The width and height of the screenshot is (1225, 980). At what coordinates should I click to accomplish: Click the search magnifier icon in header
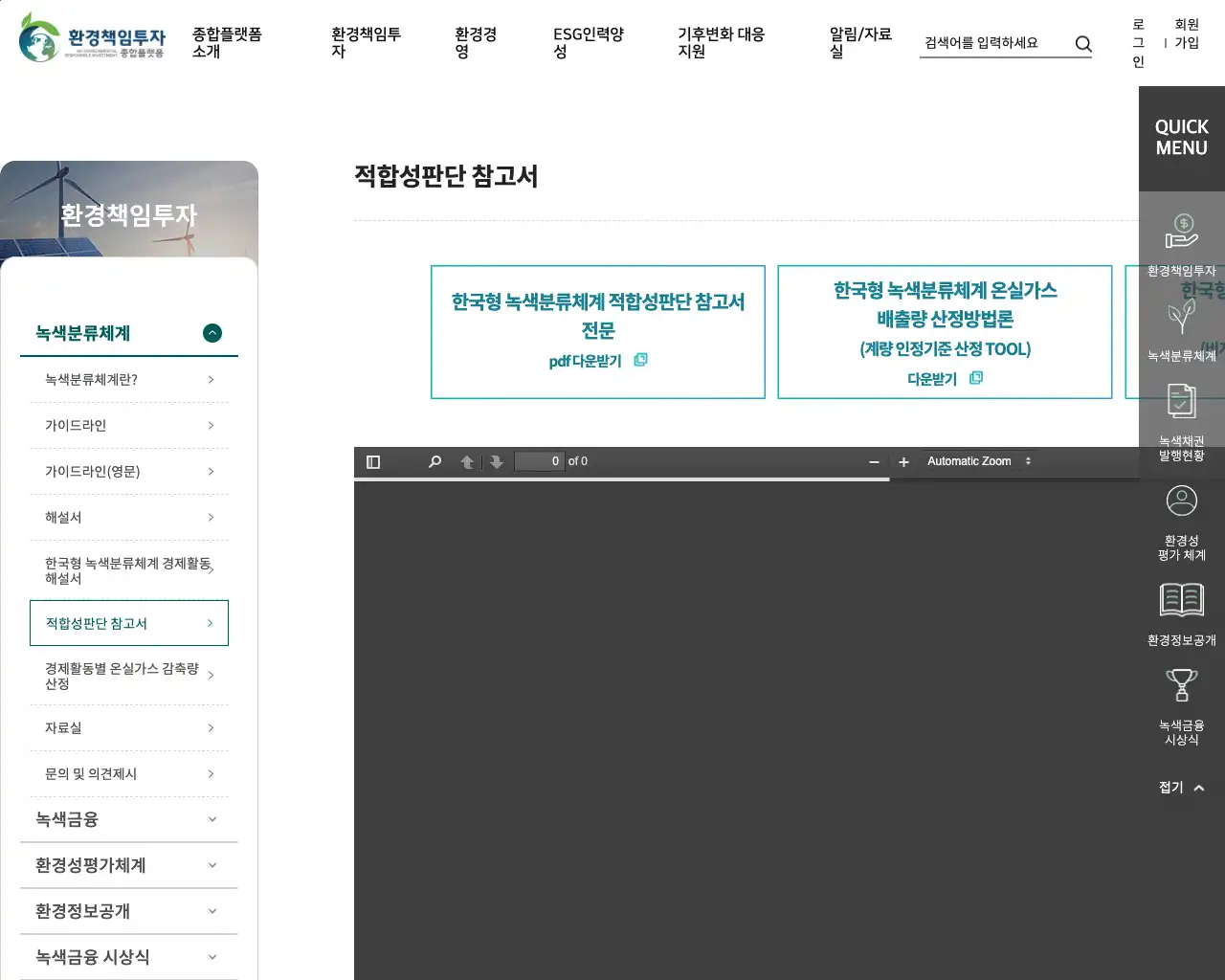(x=1082, y=43)
